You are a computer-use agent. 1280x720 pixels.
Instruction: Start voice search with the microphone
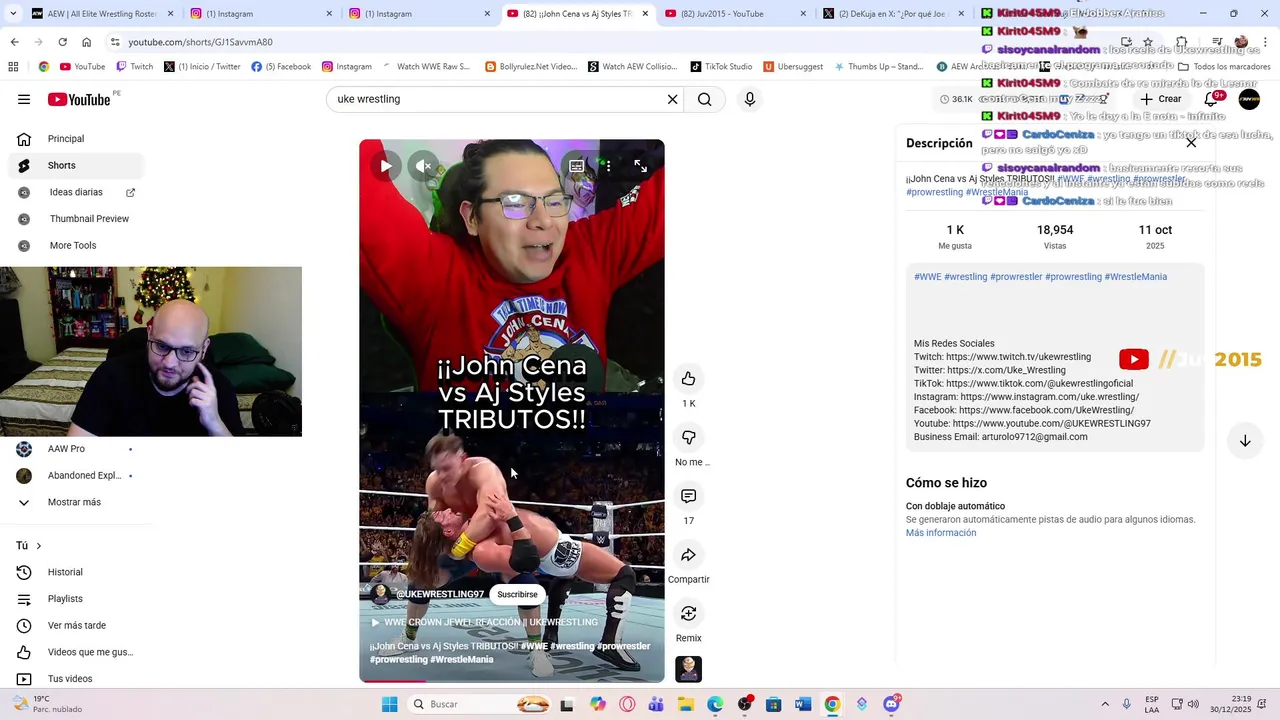coord(750,99)
